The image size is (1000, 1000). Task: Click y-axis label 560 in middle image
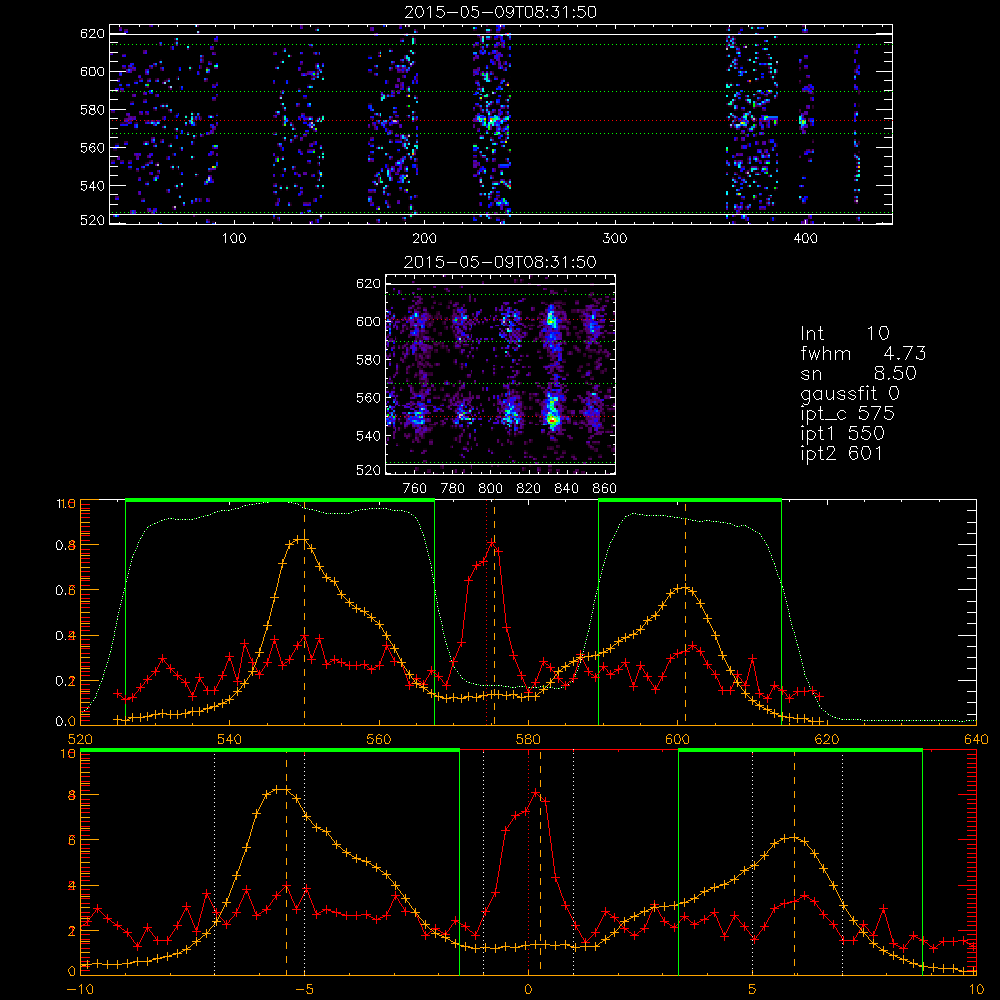pos(368,398)
